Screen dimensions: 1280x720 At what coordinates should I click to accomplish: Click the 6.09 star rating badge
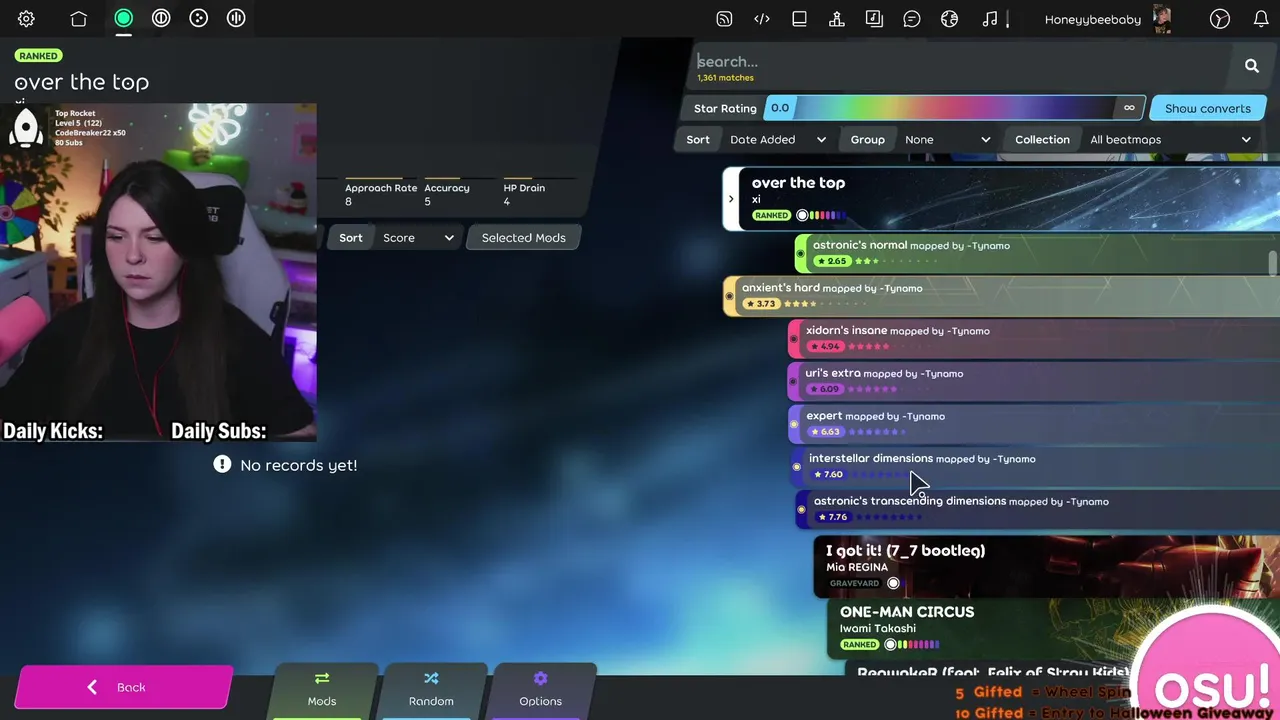[x=825, y=389]
